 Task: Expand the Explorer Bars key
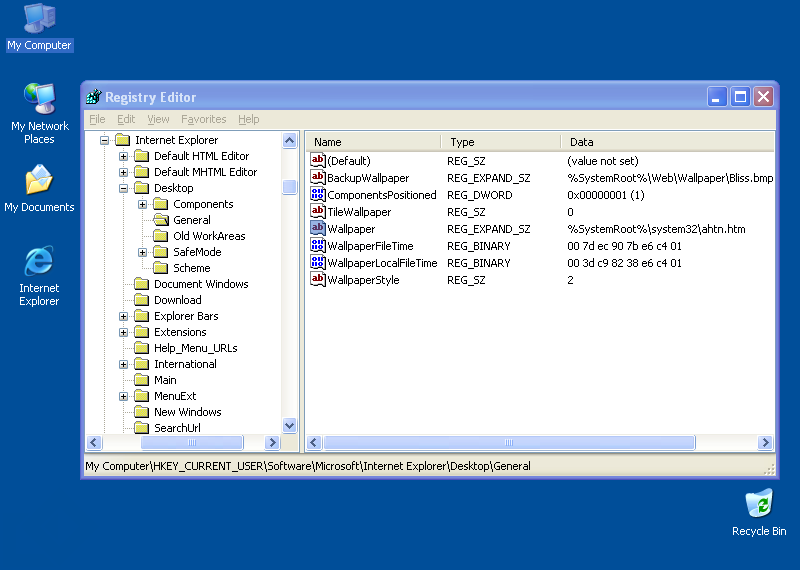(x=123, y=316)
